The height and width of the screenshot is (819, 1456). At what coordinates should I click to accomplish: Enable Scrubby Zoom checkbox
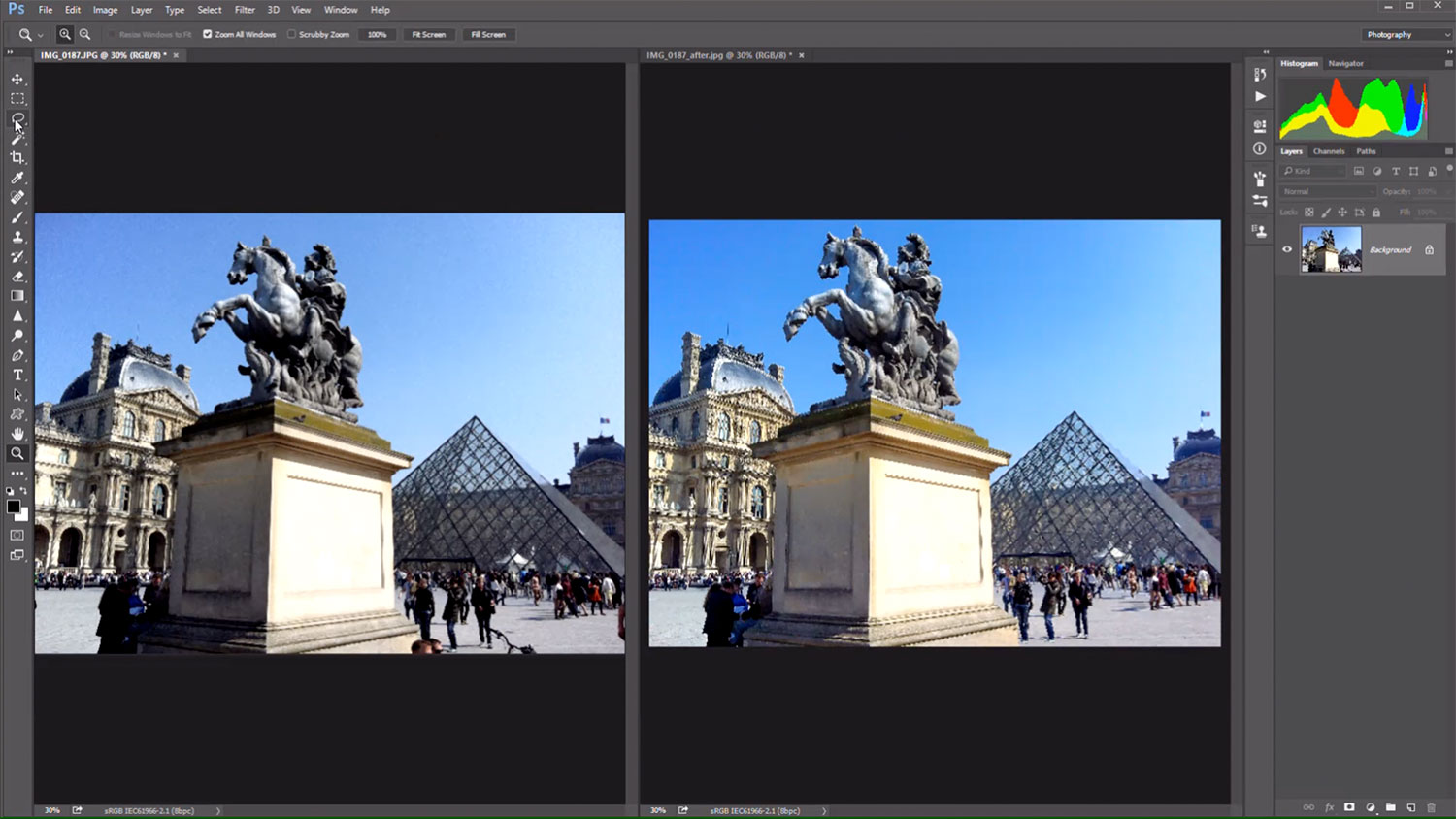(x=291, y=34)
